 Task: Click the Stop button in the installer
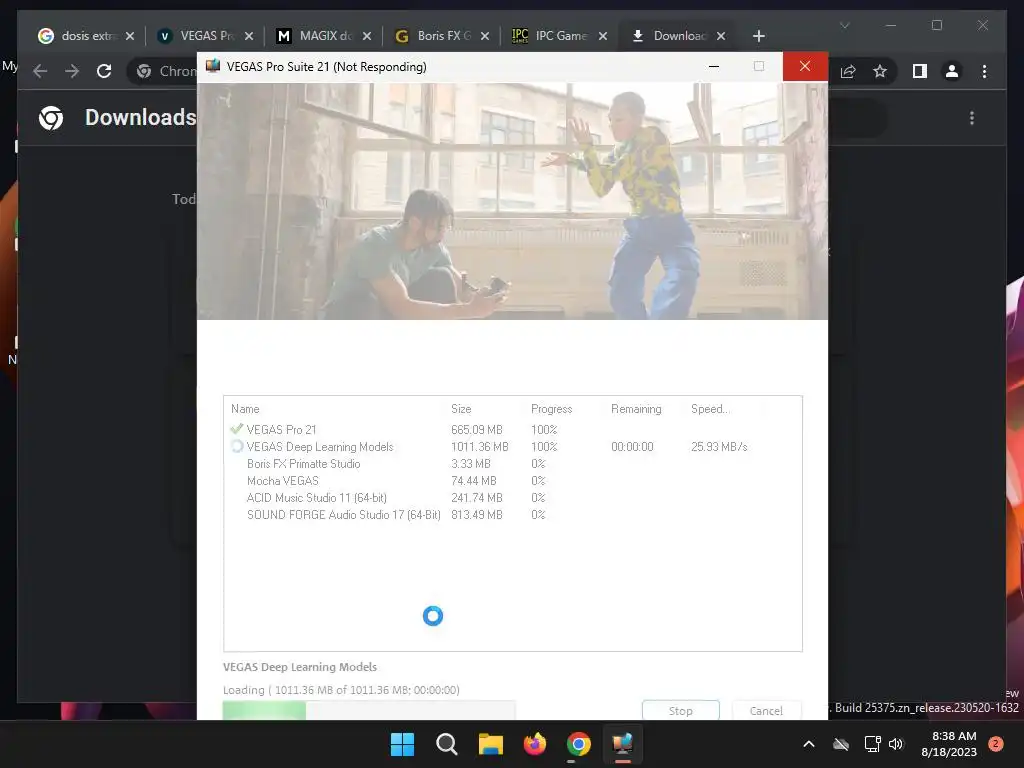(x=680, y=711)
